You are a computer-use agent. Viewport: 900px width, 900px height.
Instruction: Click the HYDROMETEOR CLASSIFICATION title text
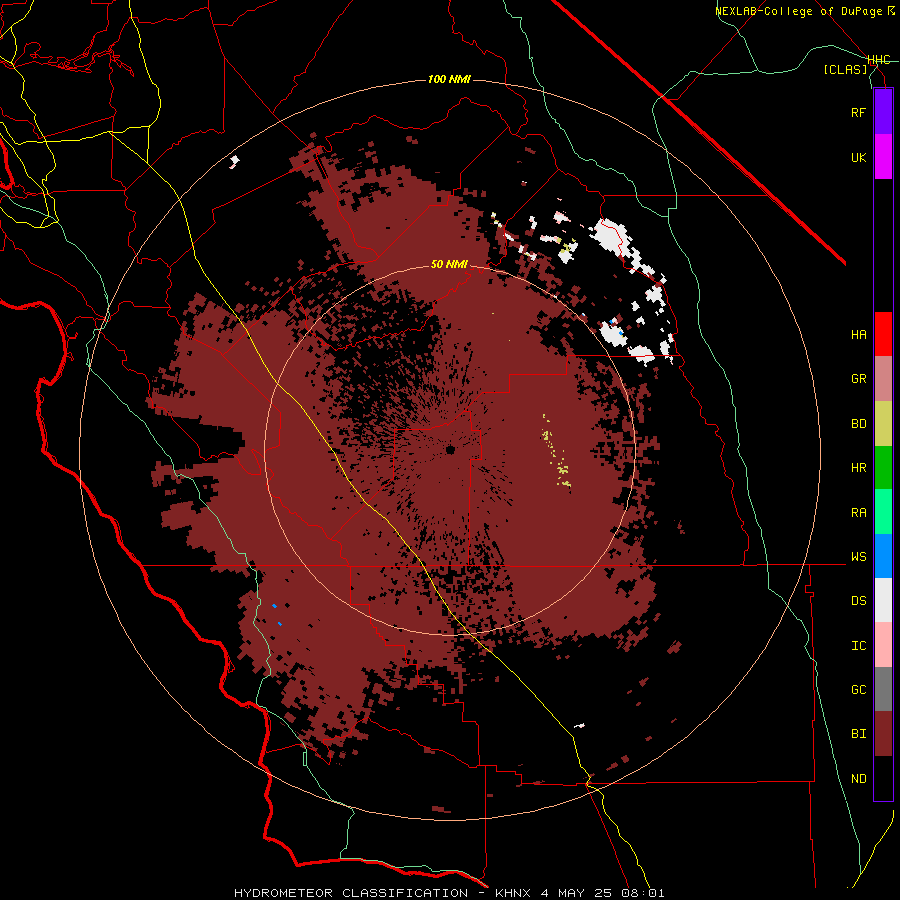coord(351,893)
